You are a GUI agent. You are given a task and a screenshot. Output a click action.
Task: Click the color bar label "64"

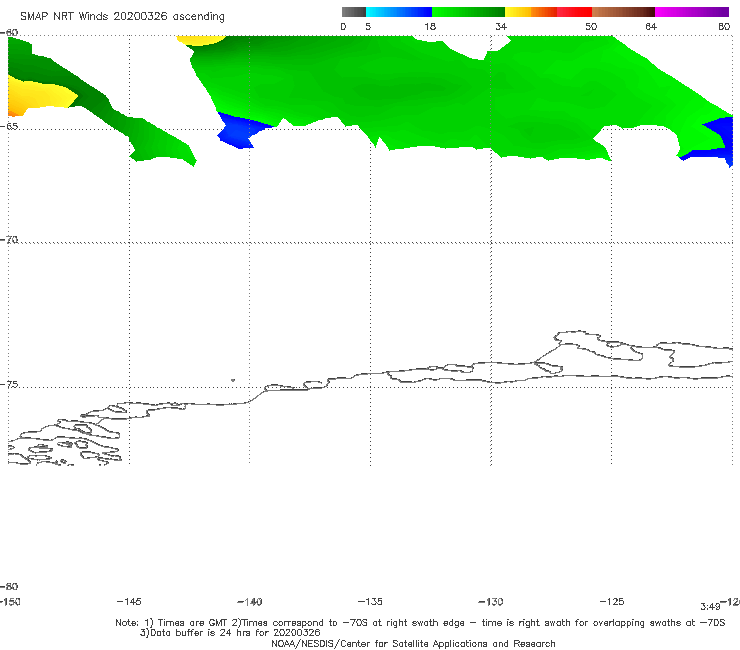click(x=651, y=26)
